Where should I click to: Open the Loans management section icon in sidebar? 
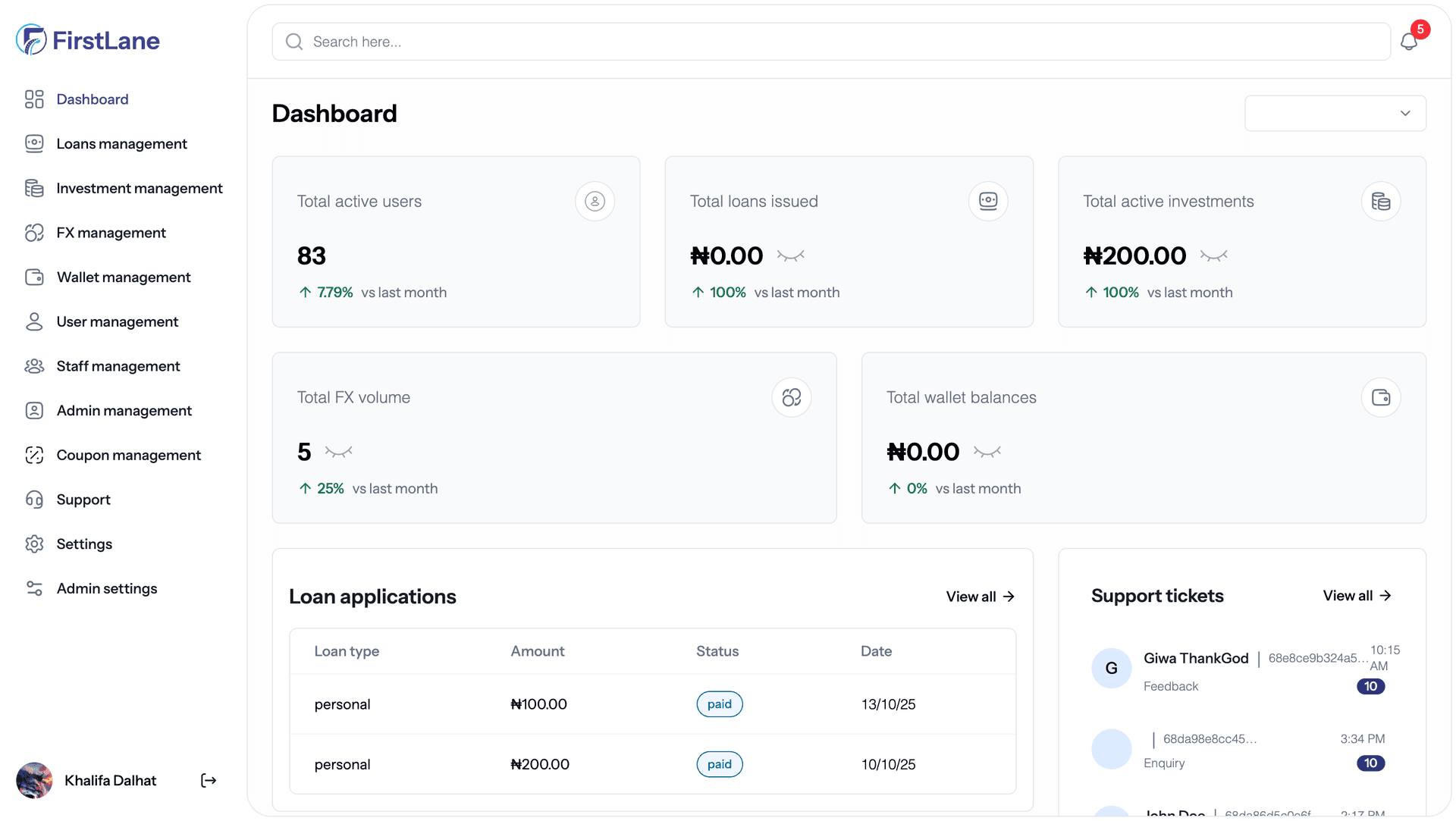point(35,143)
